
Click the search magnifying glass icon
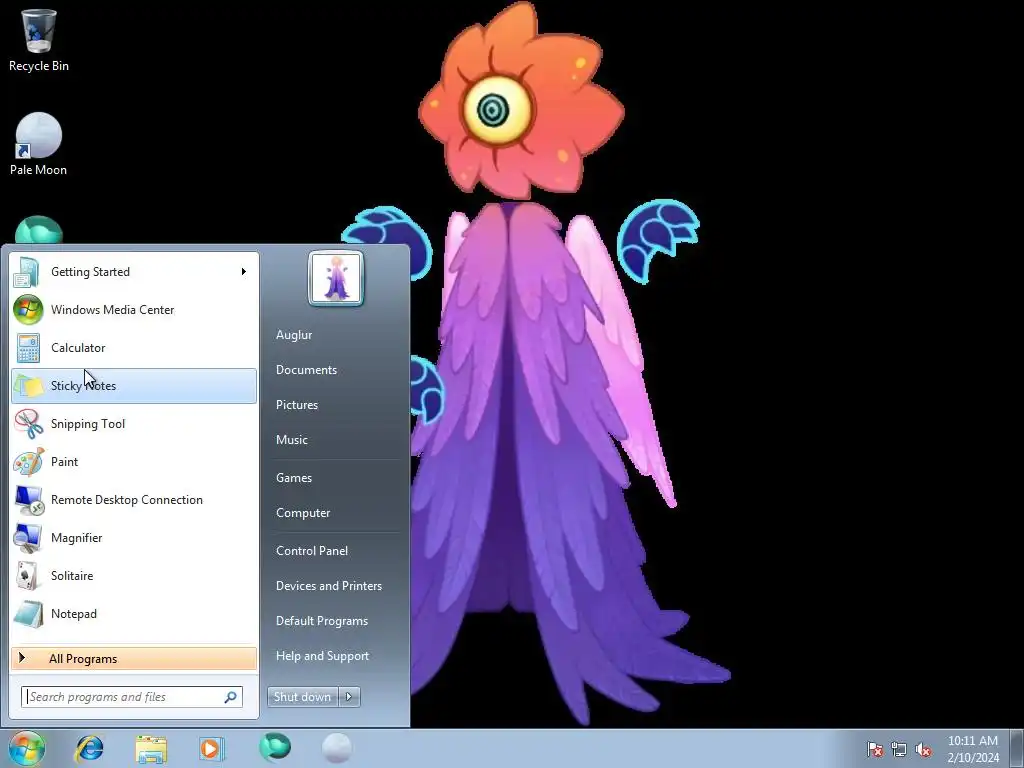coord(231,697)
